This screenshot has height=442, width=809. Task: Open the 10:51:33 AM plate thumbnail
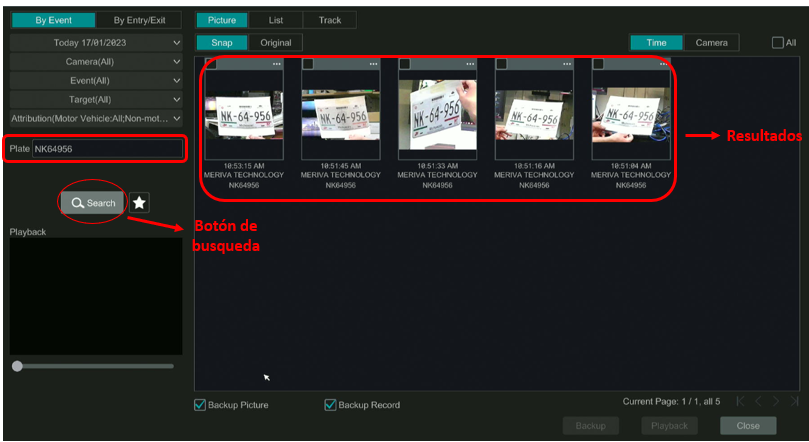[438, 114]
